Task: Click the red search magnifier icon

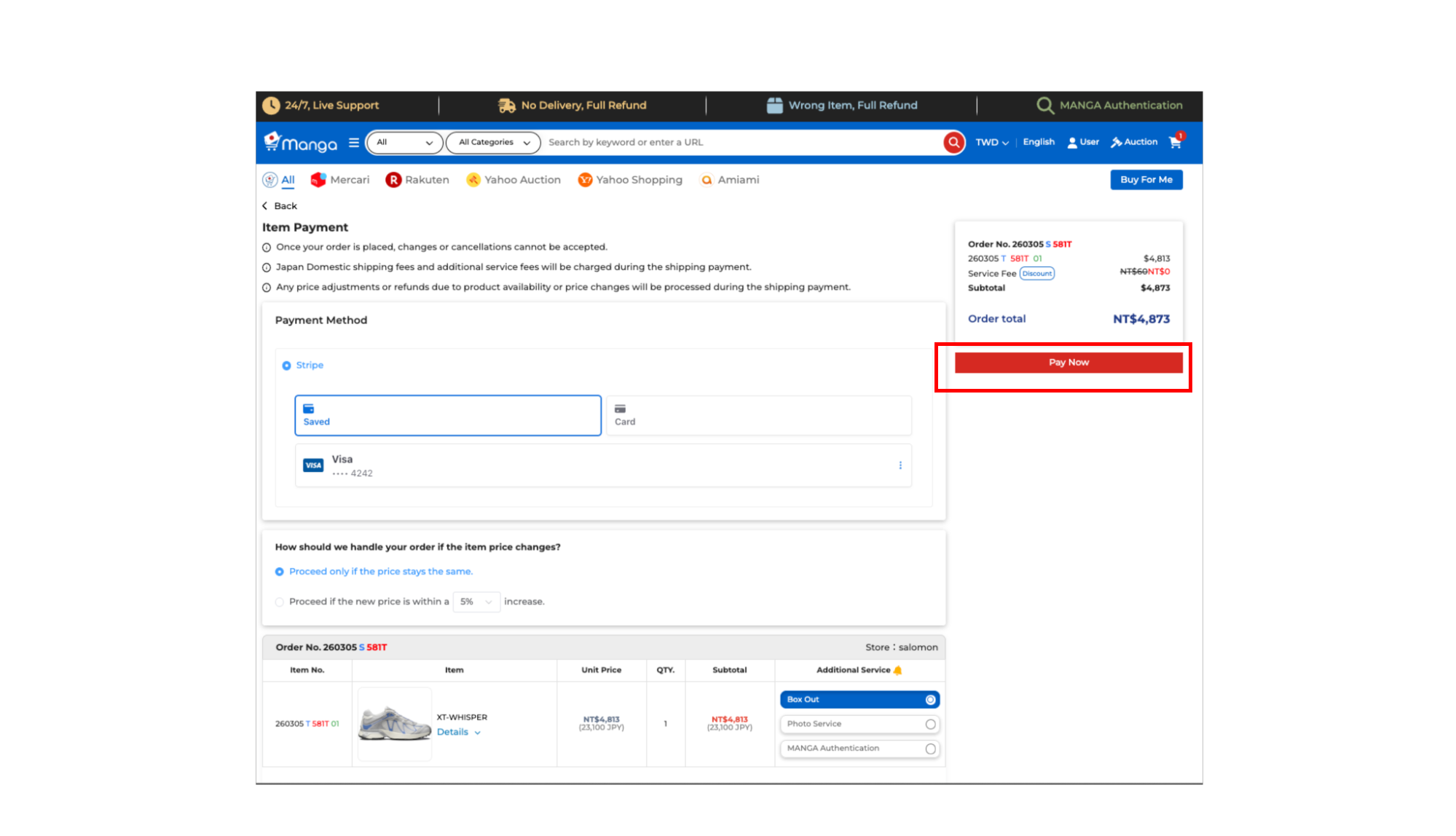Action: click(x=953, y=143)
